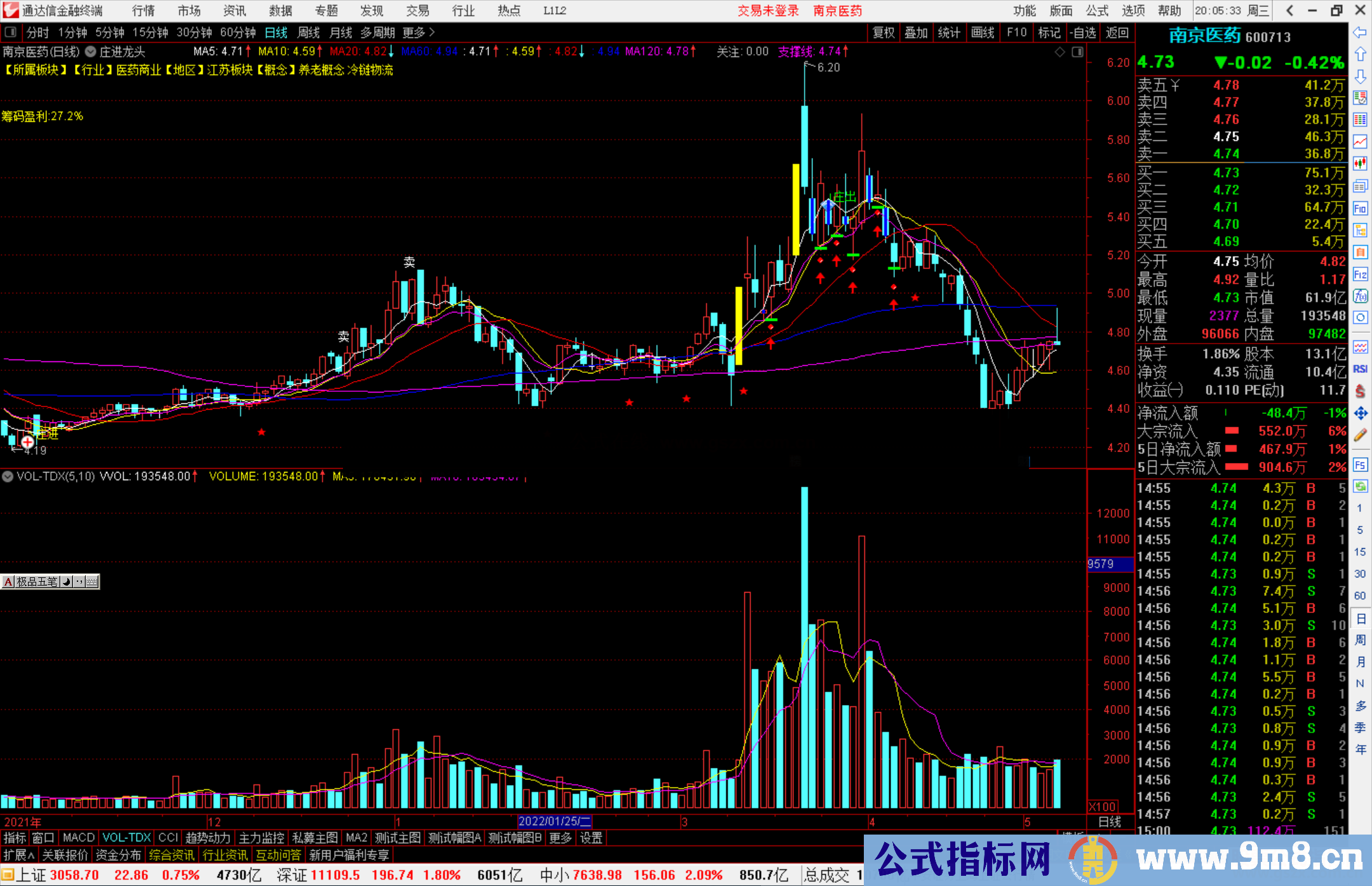Click the red S arrow icon

(1360, 391)
